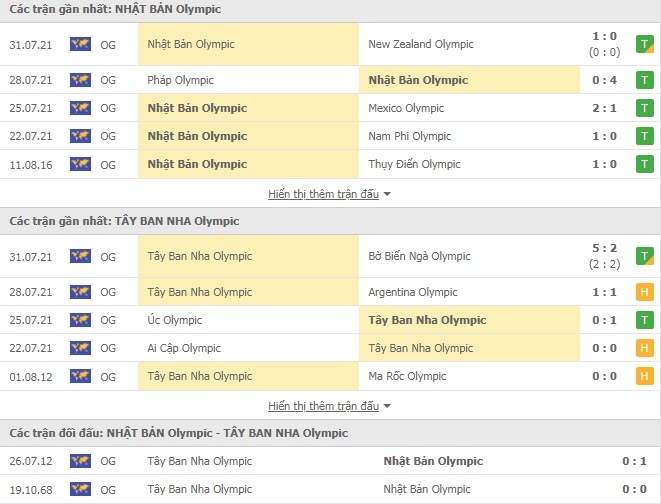Click the world flag icon on 28.07.21 Pháp Olympic row
Viewport: 661px width, 504px height.
[x=81, y=80]
